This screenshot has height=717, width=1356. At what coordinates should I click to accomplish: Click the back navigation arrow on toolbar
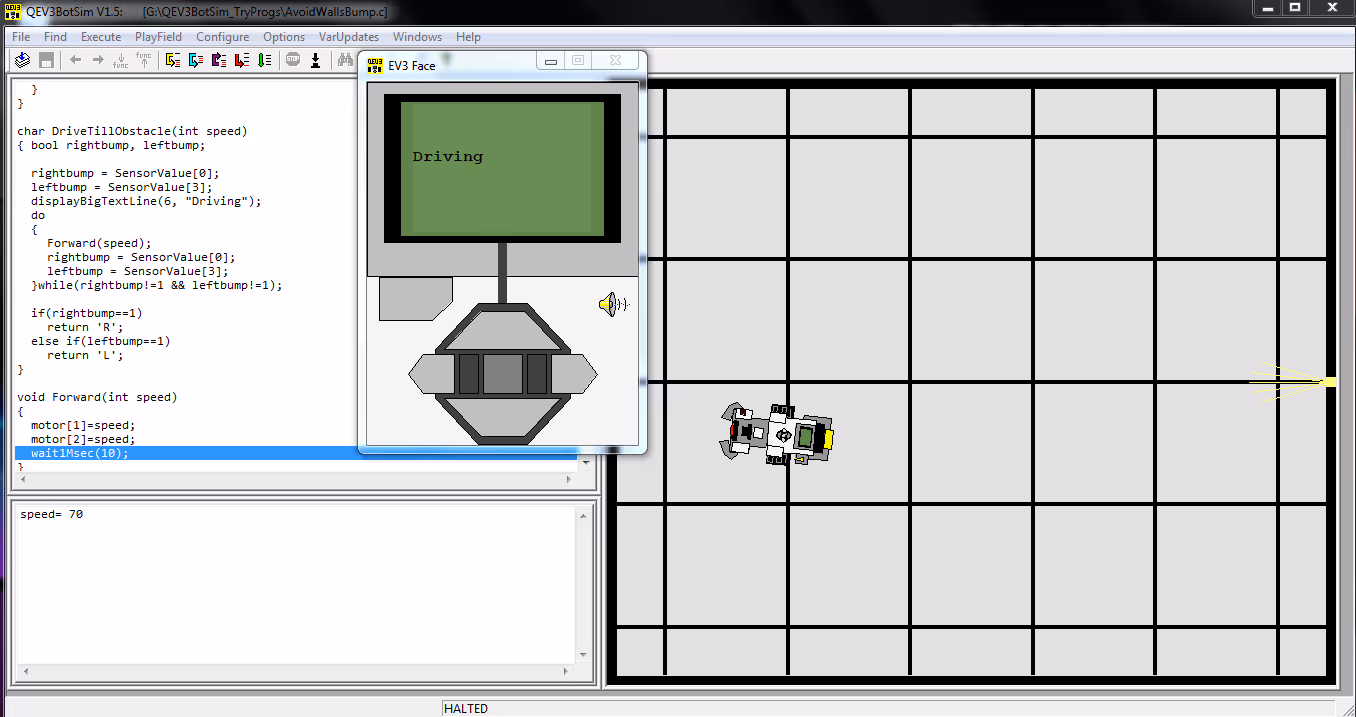[75, 60]
